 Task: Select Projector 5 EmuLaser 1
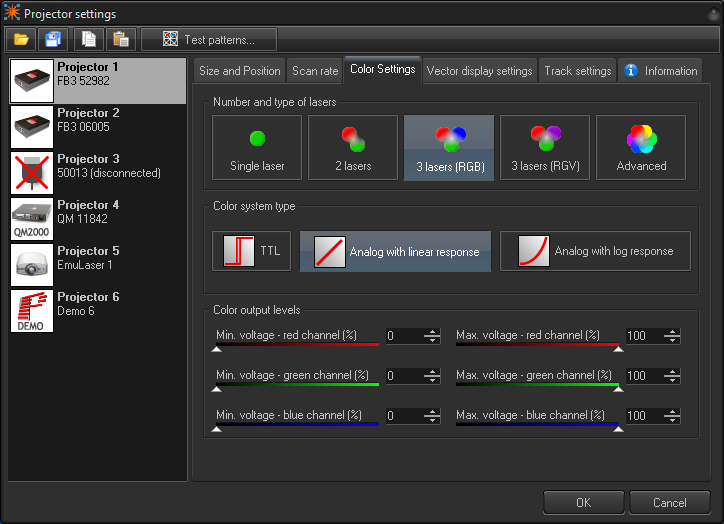(x=98, y=265)
